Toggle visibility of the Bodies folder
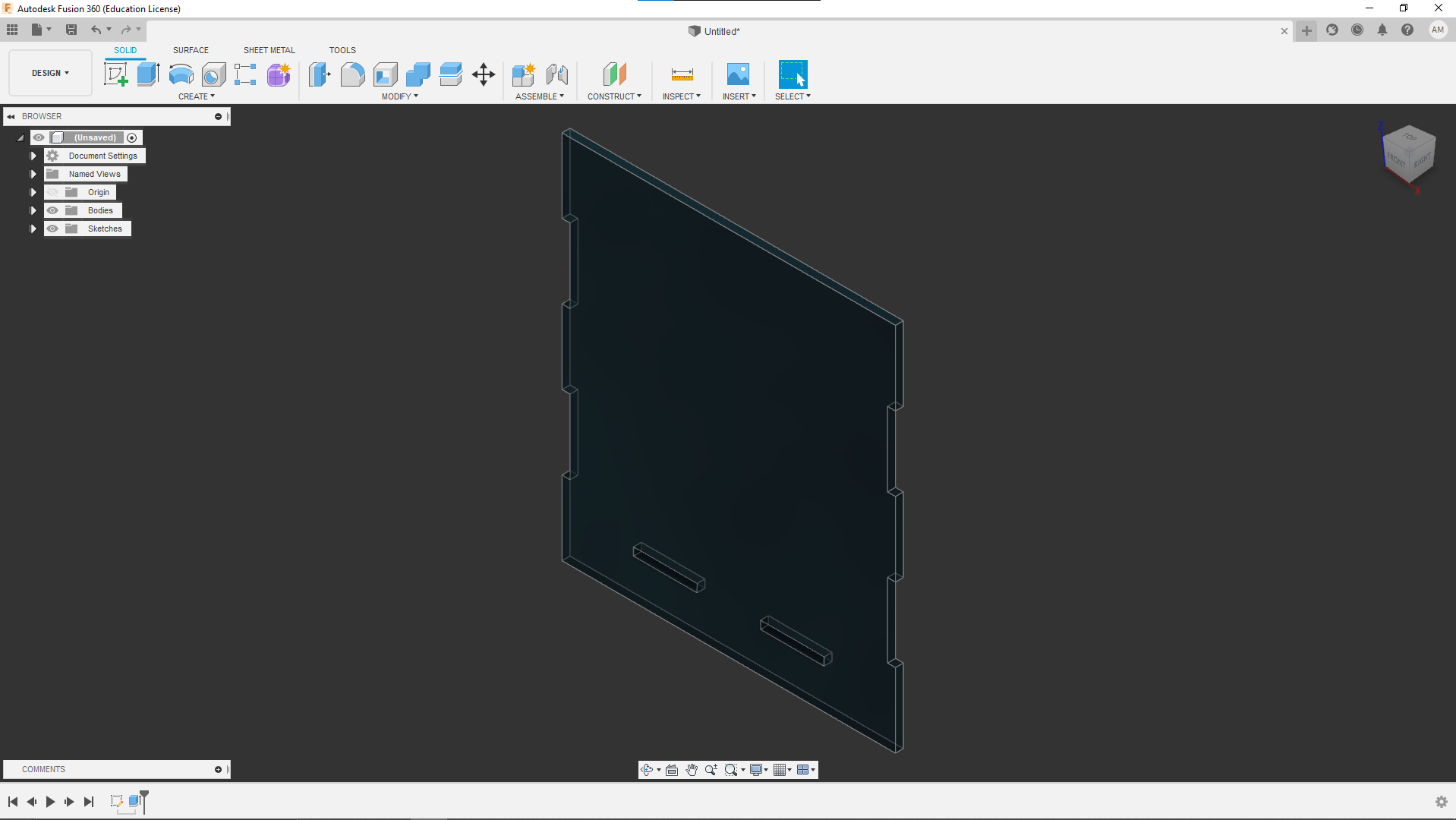Image resolution: width=1456 pixels, height=820 pixels. [52, 210]
